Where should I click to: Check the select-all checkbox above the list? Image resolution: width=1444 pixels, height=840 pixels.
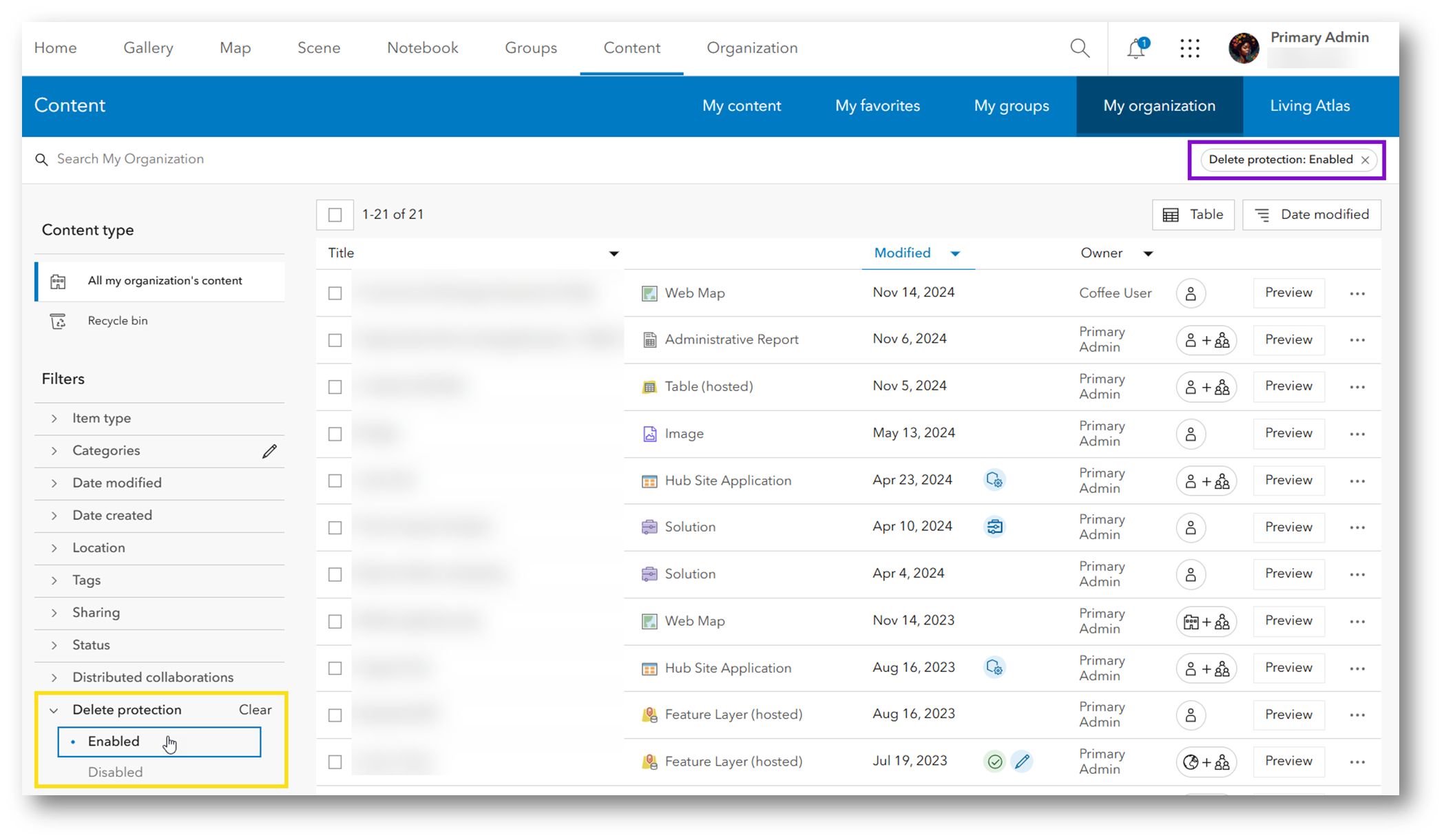tap(335, 214)
